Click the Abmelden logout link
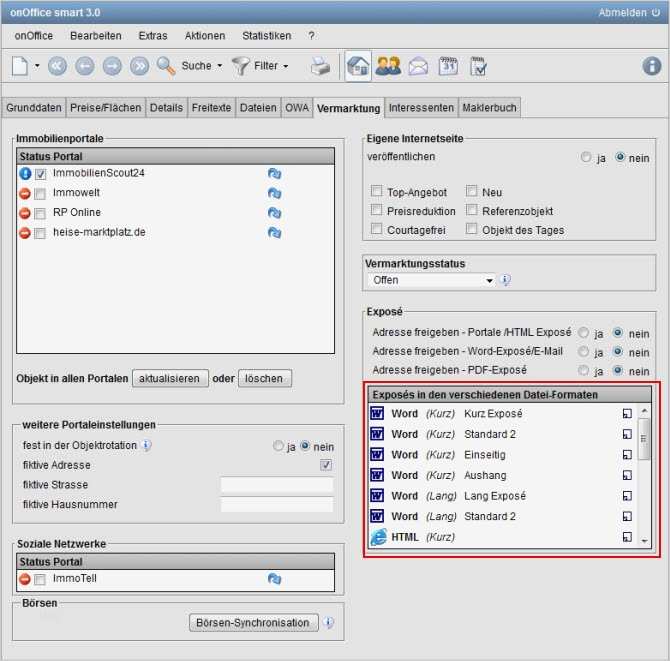The width and height of the screenshot is (670, 661). click(629, 13)
